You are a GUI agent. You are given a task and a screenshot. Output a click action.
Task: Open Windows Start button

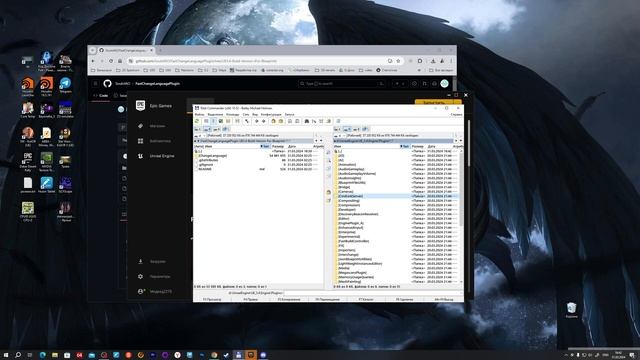coord(6,355)
